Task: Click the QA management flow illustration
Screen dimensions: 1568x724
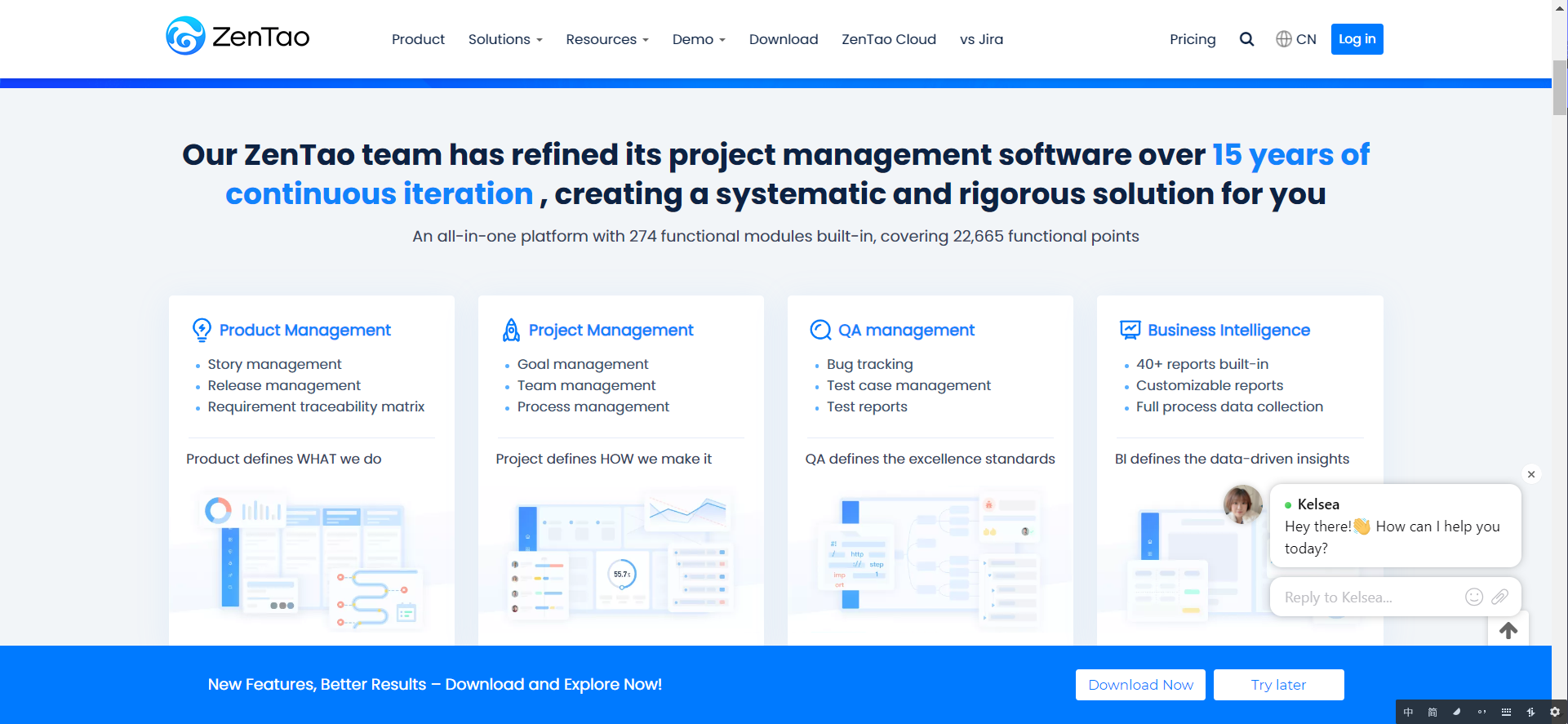Action: [x=931, y=561]
